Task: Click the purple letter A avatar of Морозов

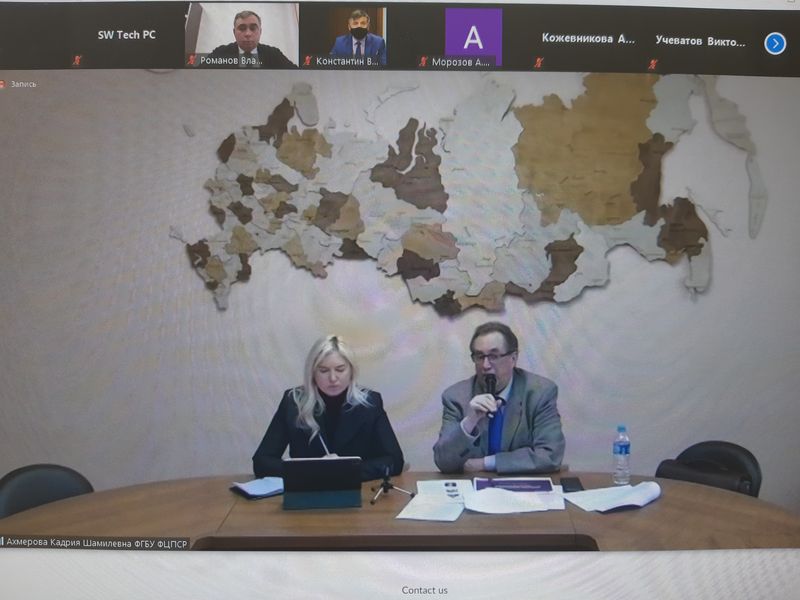Action: (x=473, y=36)
